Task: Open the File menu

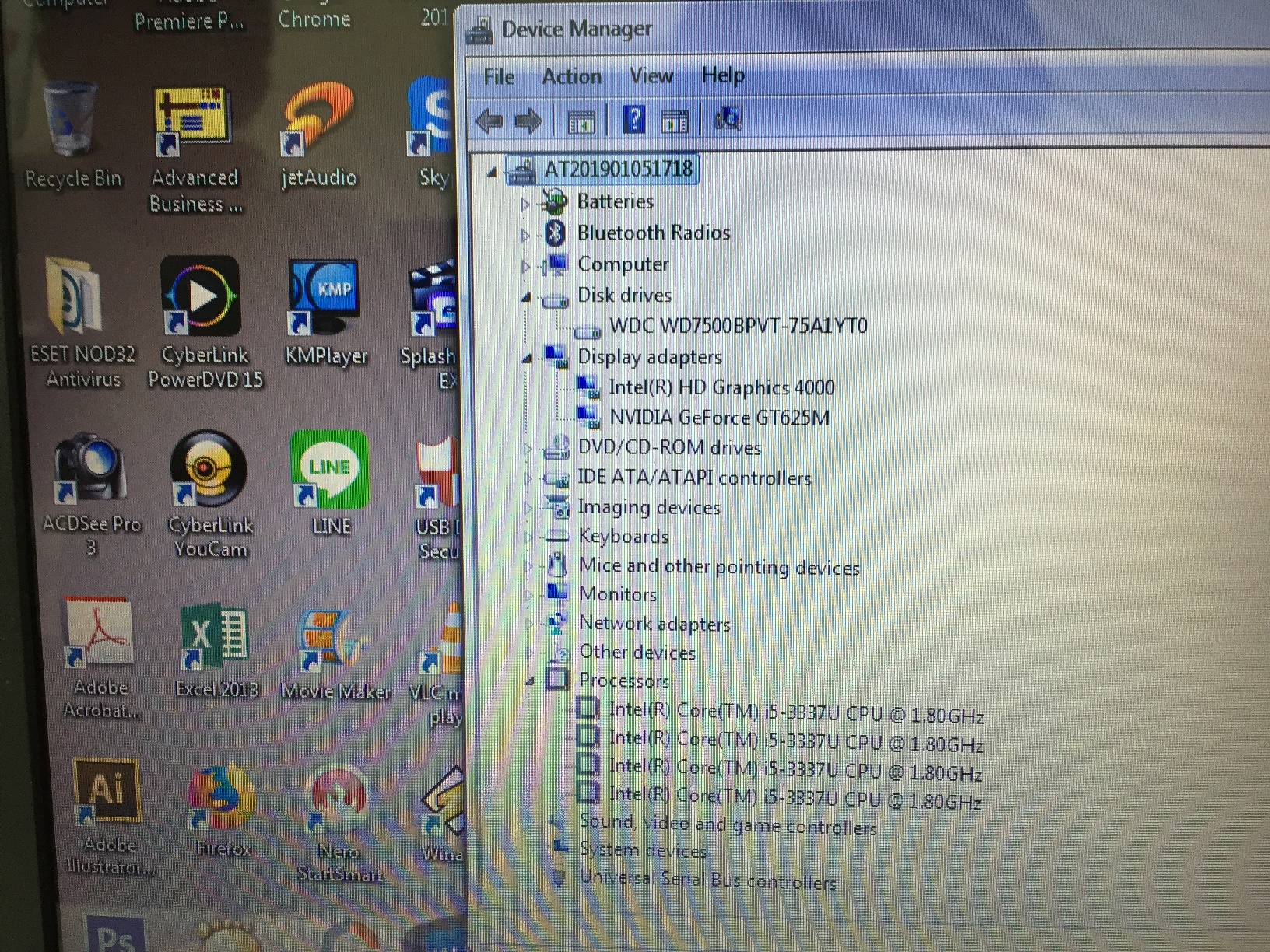Action: tap(499, 77)
